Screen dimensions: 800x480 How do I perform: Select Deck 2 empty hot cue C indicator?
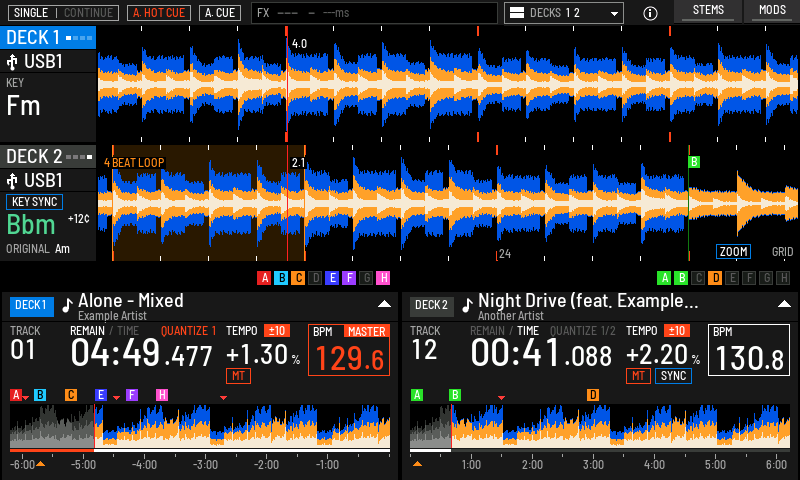click(698, 278)
